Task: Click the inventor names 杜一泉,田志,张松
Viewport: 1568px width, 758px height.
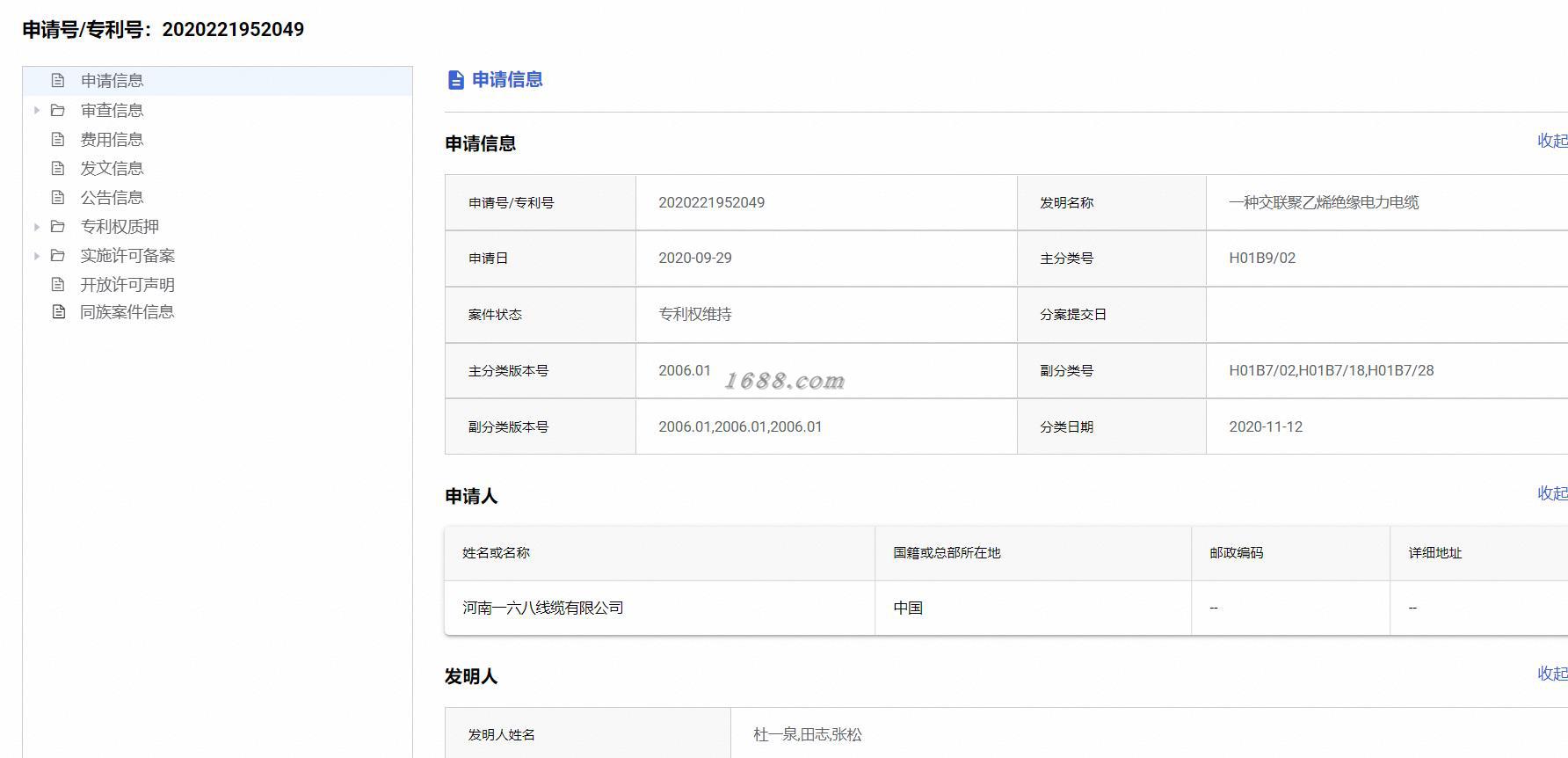Action: pos(808,734)
